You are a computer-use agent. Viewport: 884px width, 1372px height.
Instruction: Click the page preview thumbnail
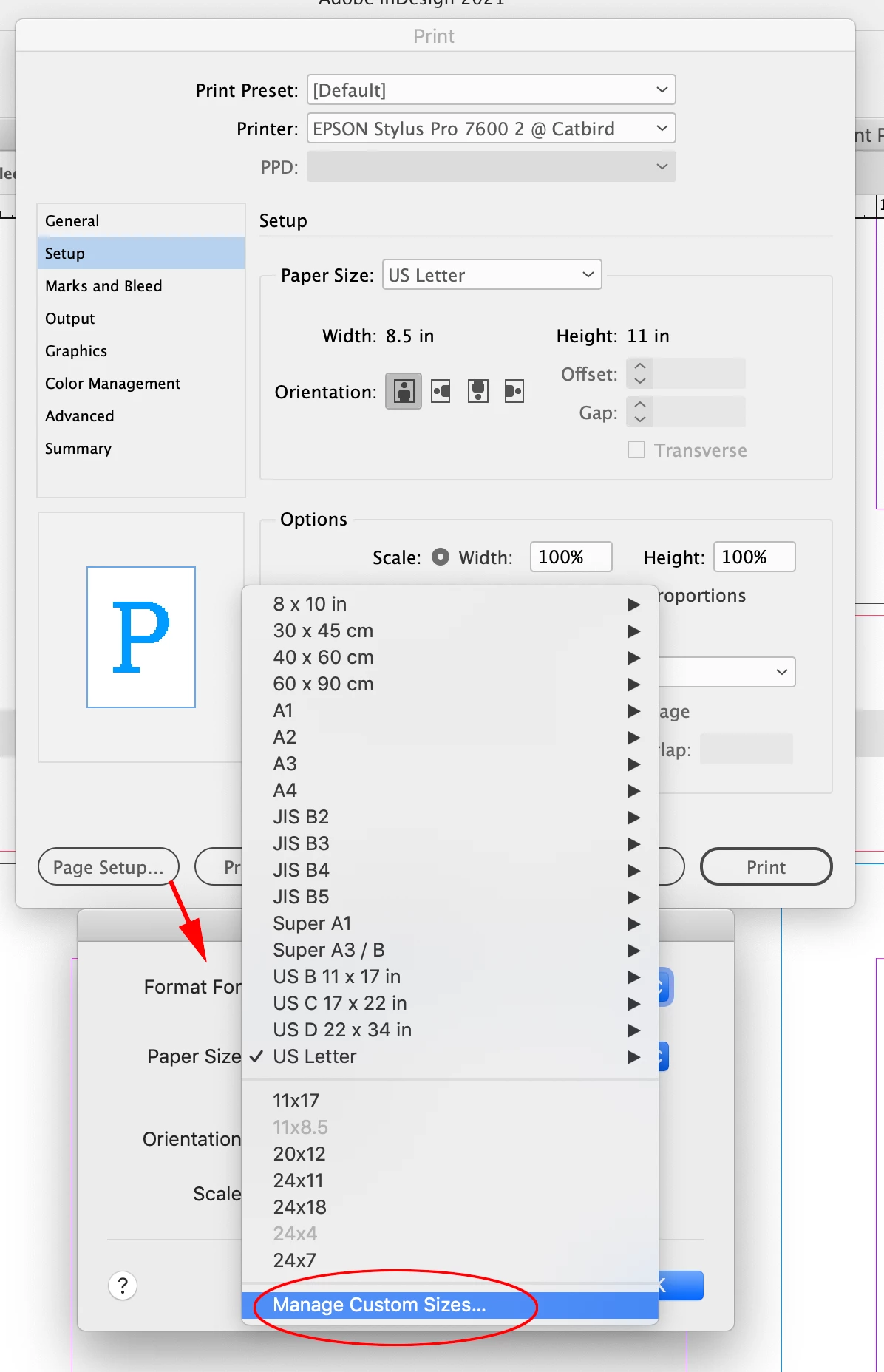click(x=141, y=637)
